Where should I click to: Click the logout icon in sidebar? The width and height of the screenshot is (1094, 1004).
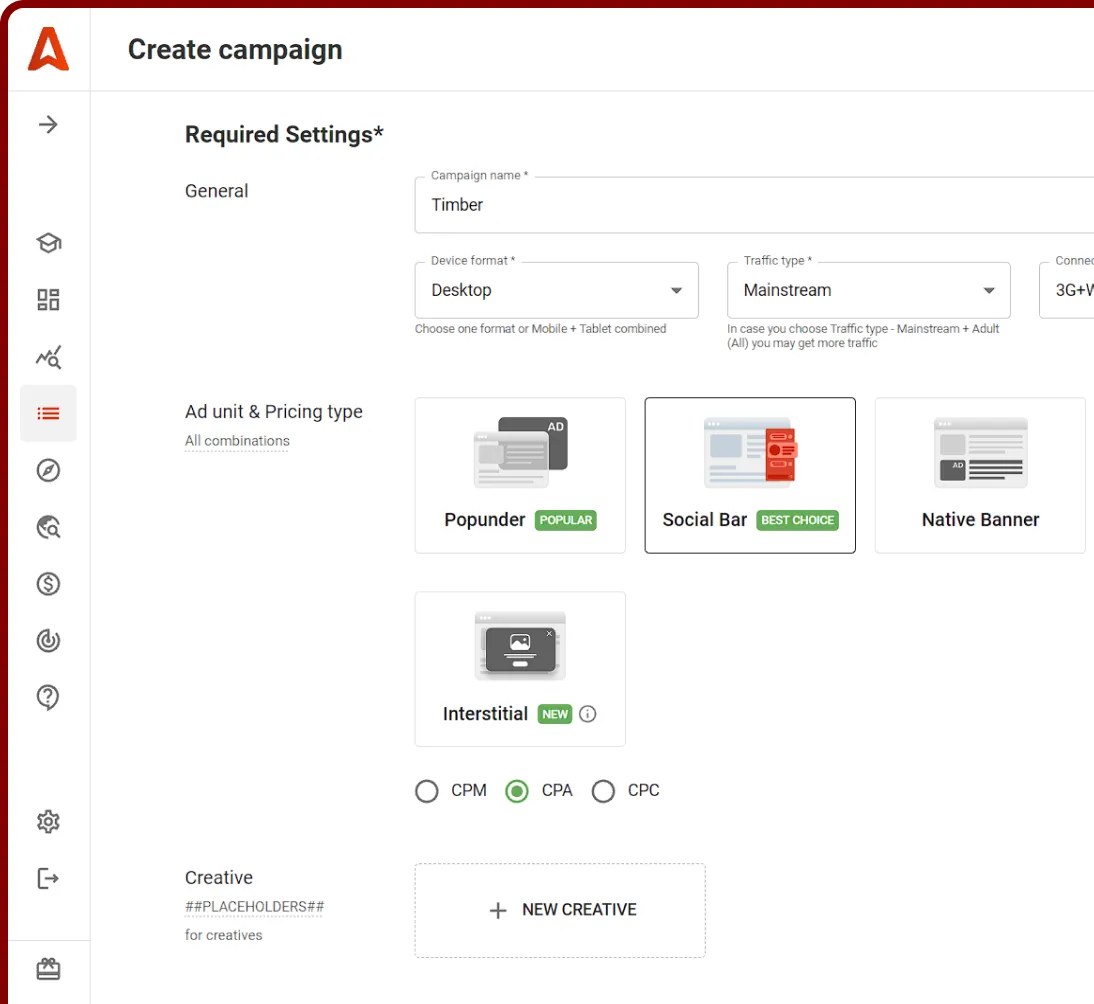pyautogui.click(x=48, y=879)
